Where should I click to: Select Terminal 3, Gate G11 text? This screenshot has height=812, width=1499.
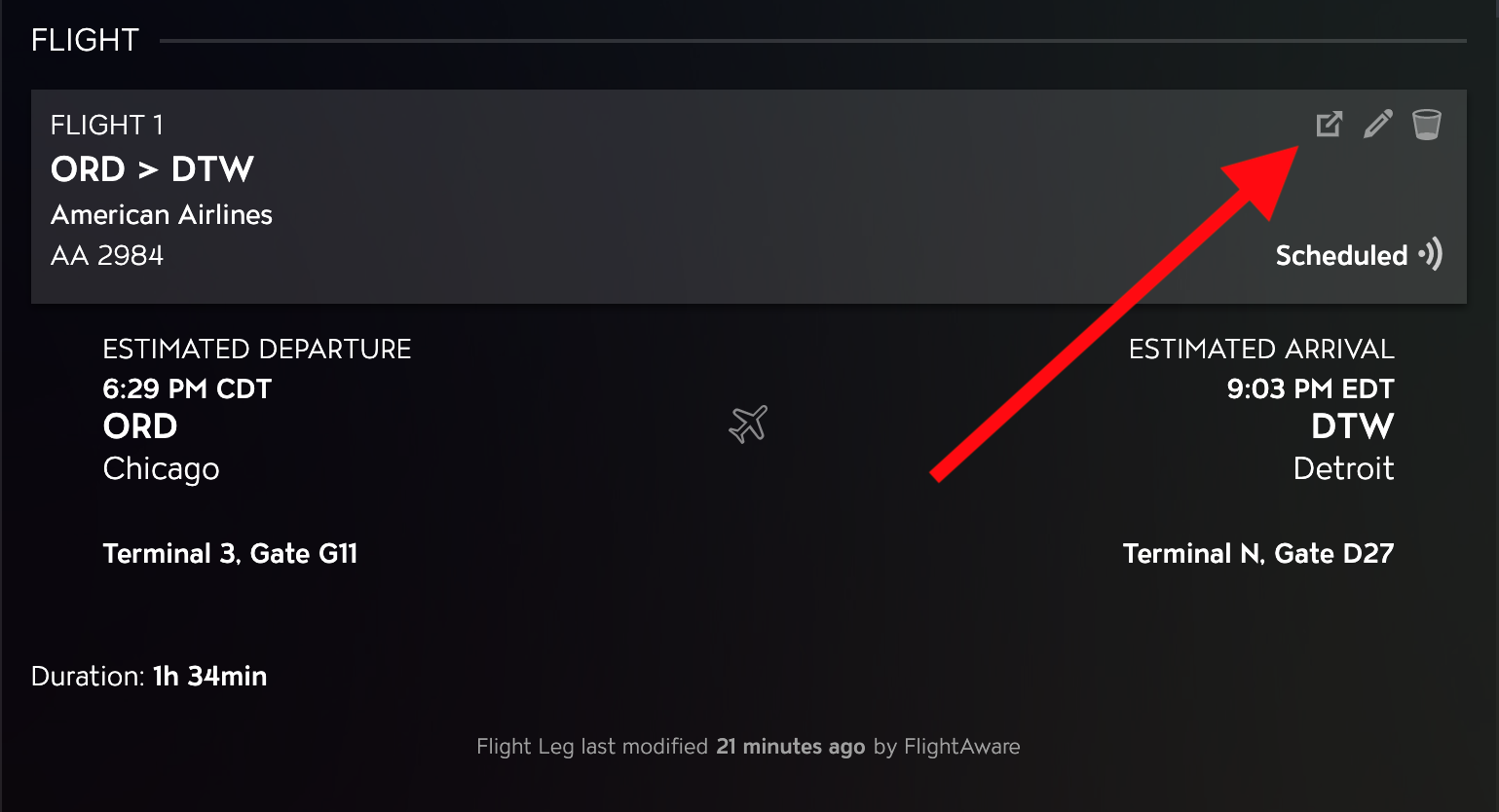click(230, 553)
